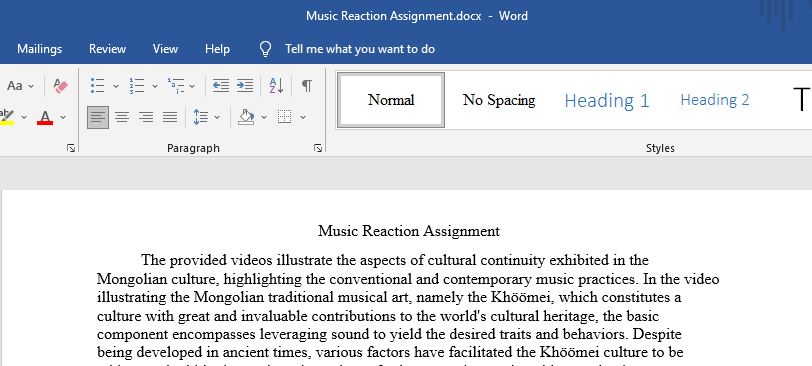Apply yellow text highlight color
This screenshot has height=366, width=812.
(7, 118)
